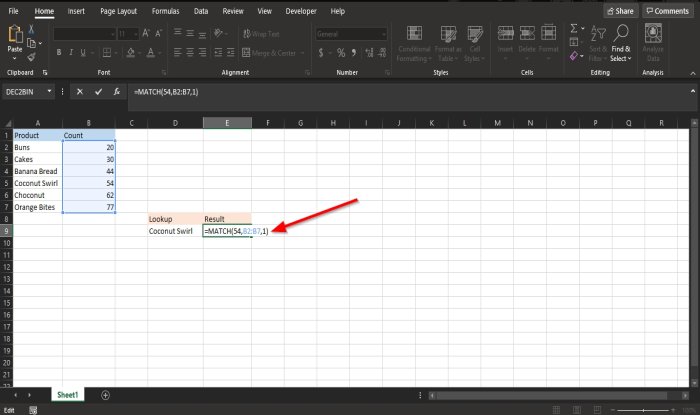The height and width of the screenshot is (415, 700).
Task: Open Number Format dialog launcher
Action: click(387, 72)
